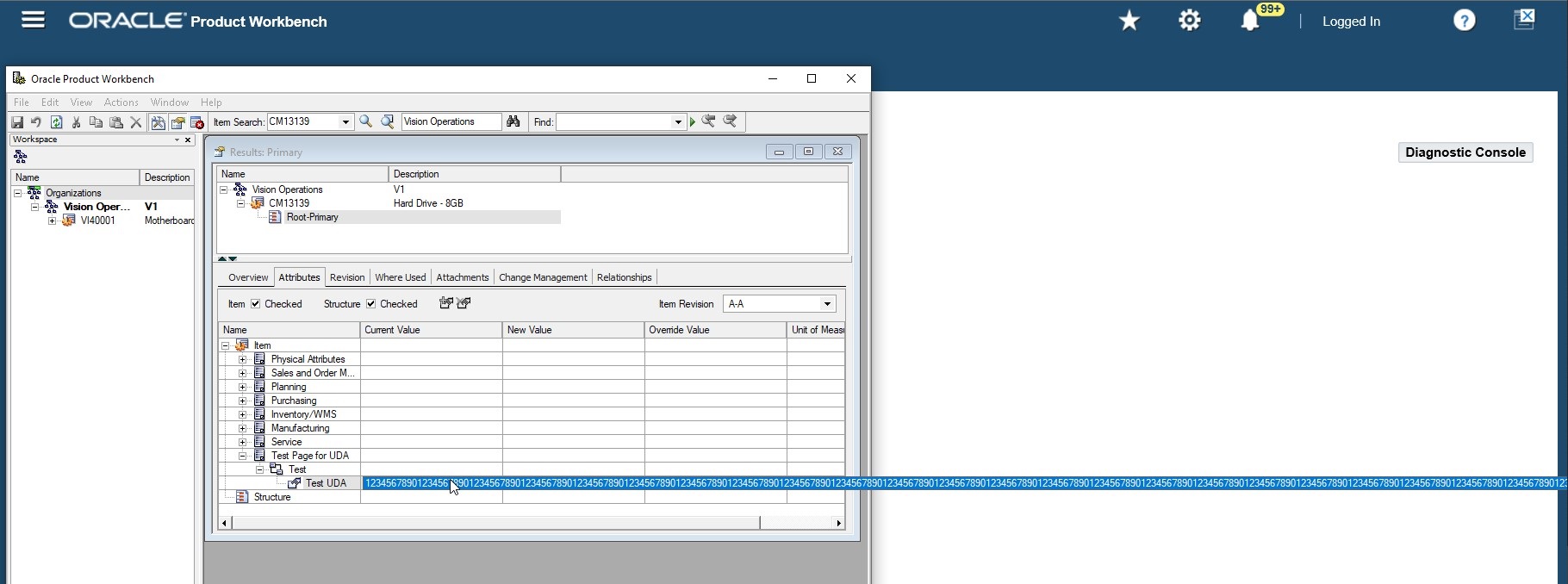Open the File menu
This screenshot has height=584, width=1568.
tap(22, 103)
